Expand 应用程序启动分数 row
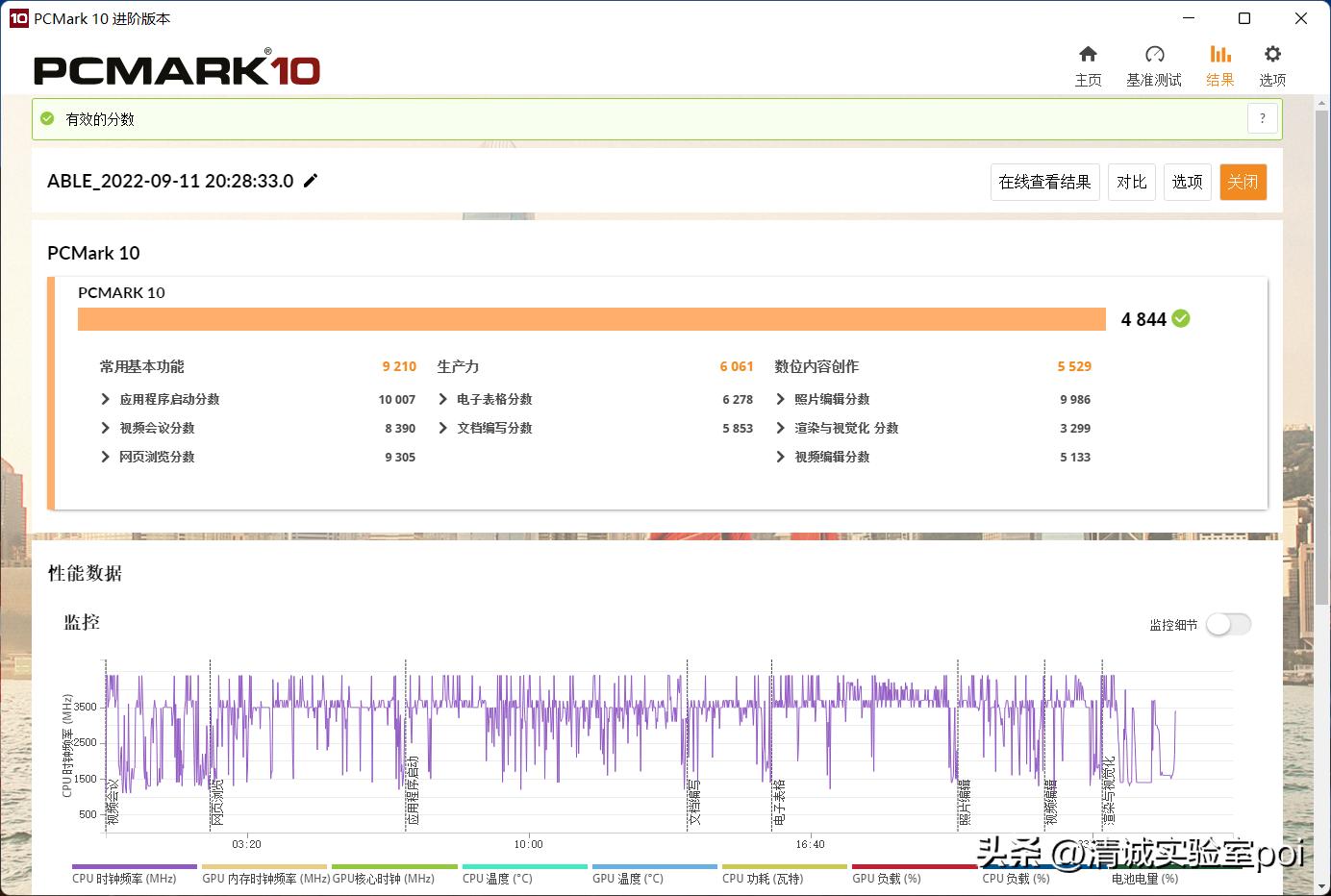The height and width of the screenshot is (896, 1331). coord(106,399)
